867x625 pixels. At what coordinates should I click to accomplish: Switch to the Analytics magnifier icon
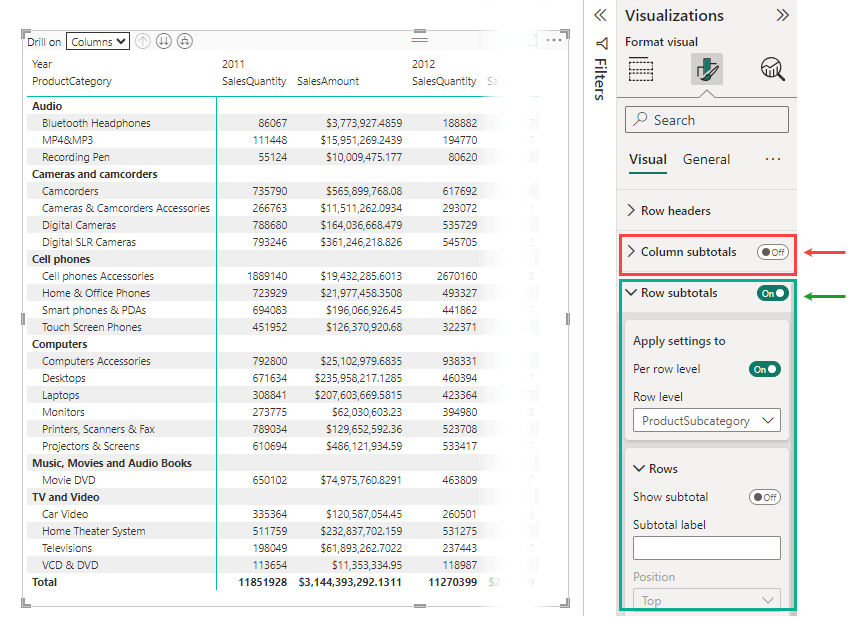pos(770,70)
